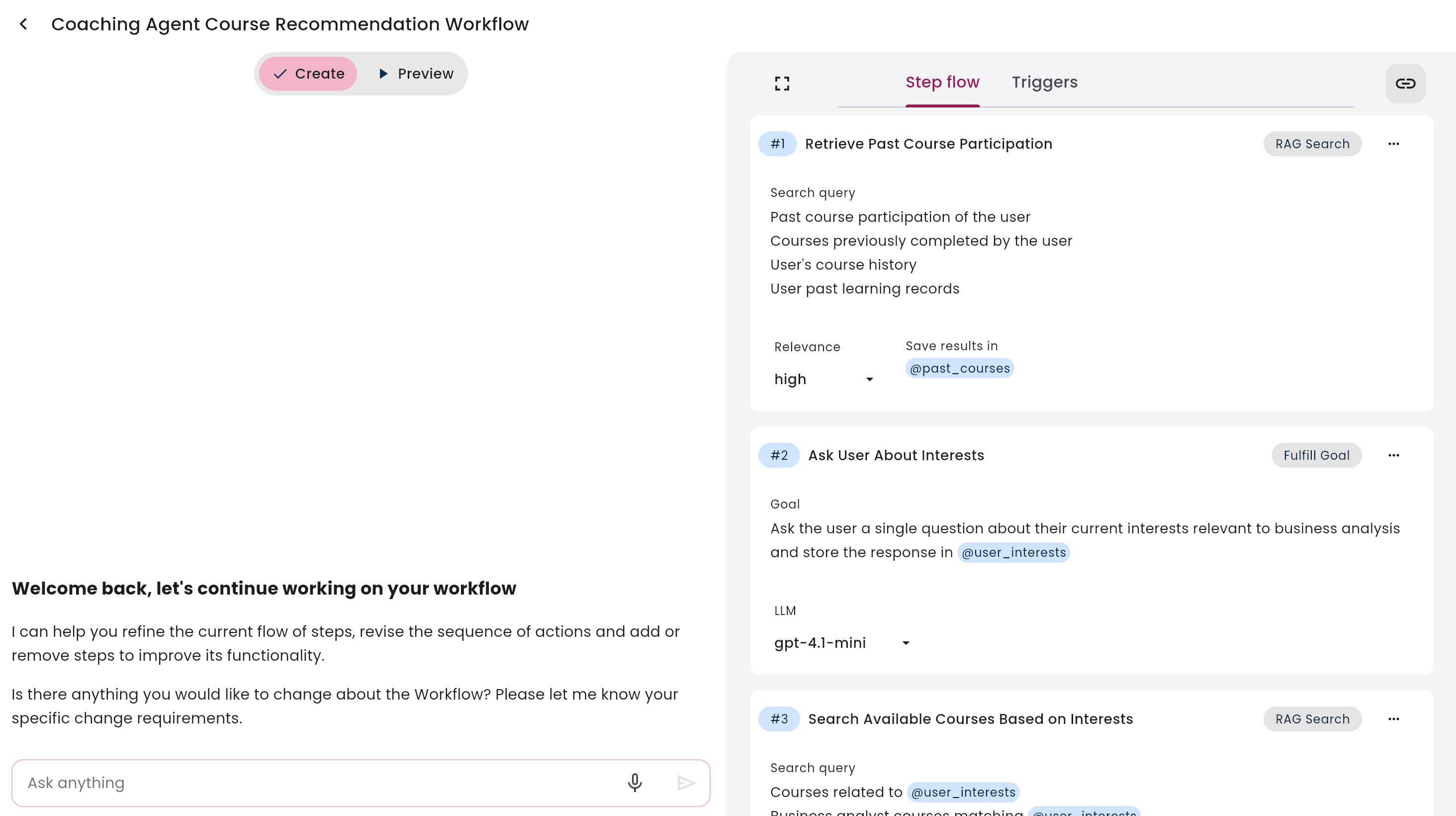The height and width of the screenshot is (816, 1456).
Task: Click the @user_interests chip in step #2 goal
Action: click(x=1013, y=552)
